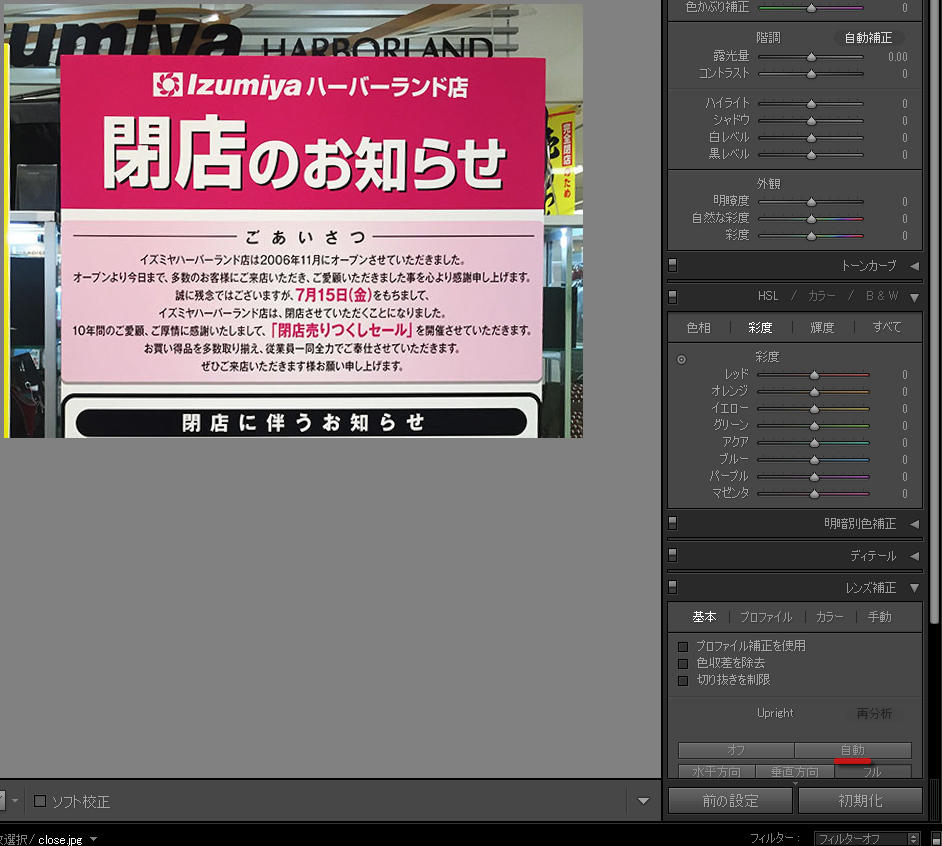Click the right panel vertical scrollbar
This screenshot has height=846, width=942.
pyautogui.click(x=935, y=312)
